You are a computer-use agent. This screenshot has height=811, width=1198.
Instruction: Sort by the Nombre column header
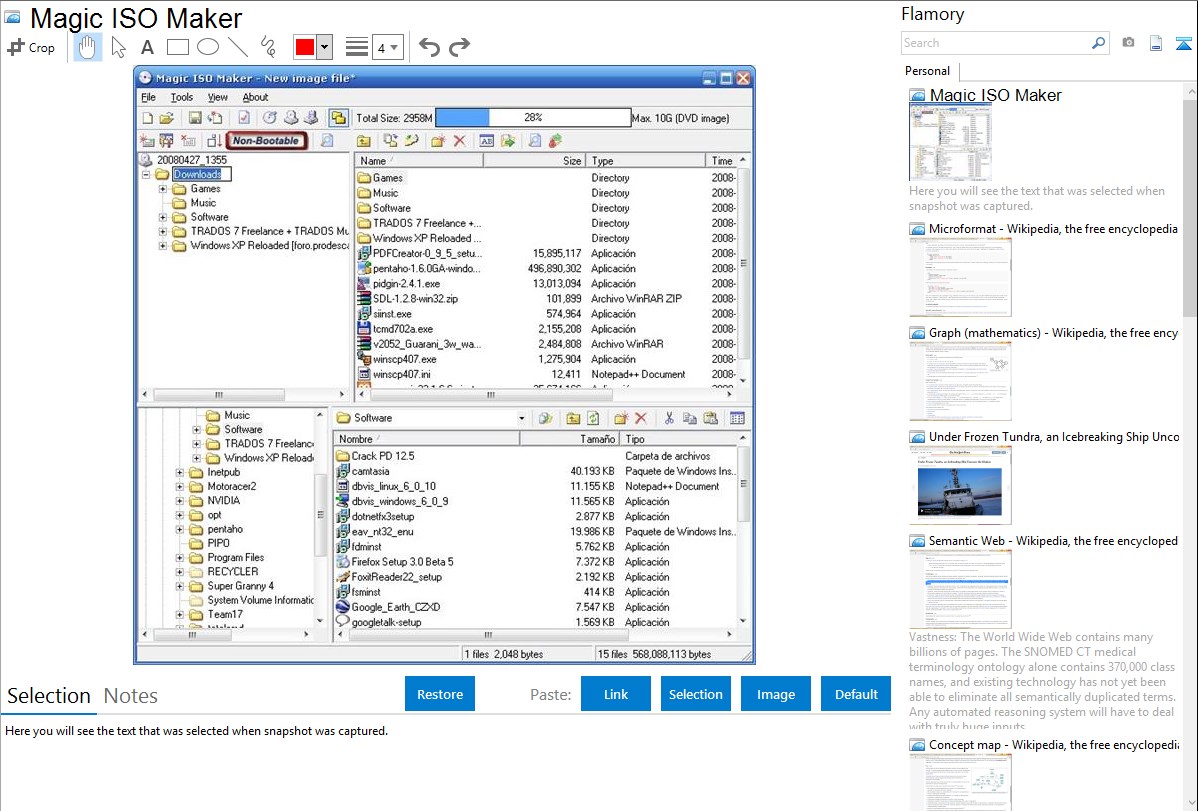point(426,439)
